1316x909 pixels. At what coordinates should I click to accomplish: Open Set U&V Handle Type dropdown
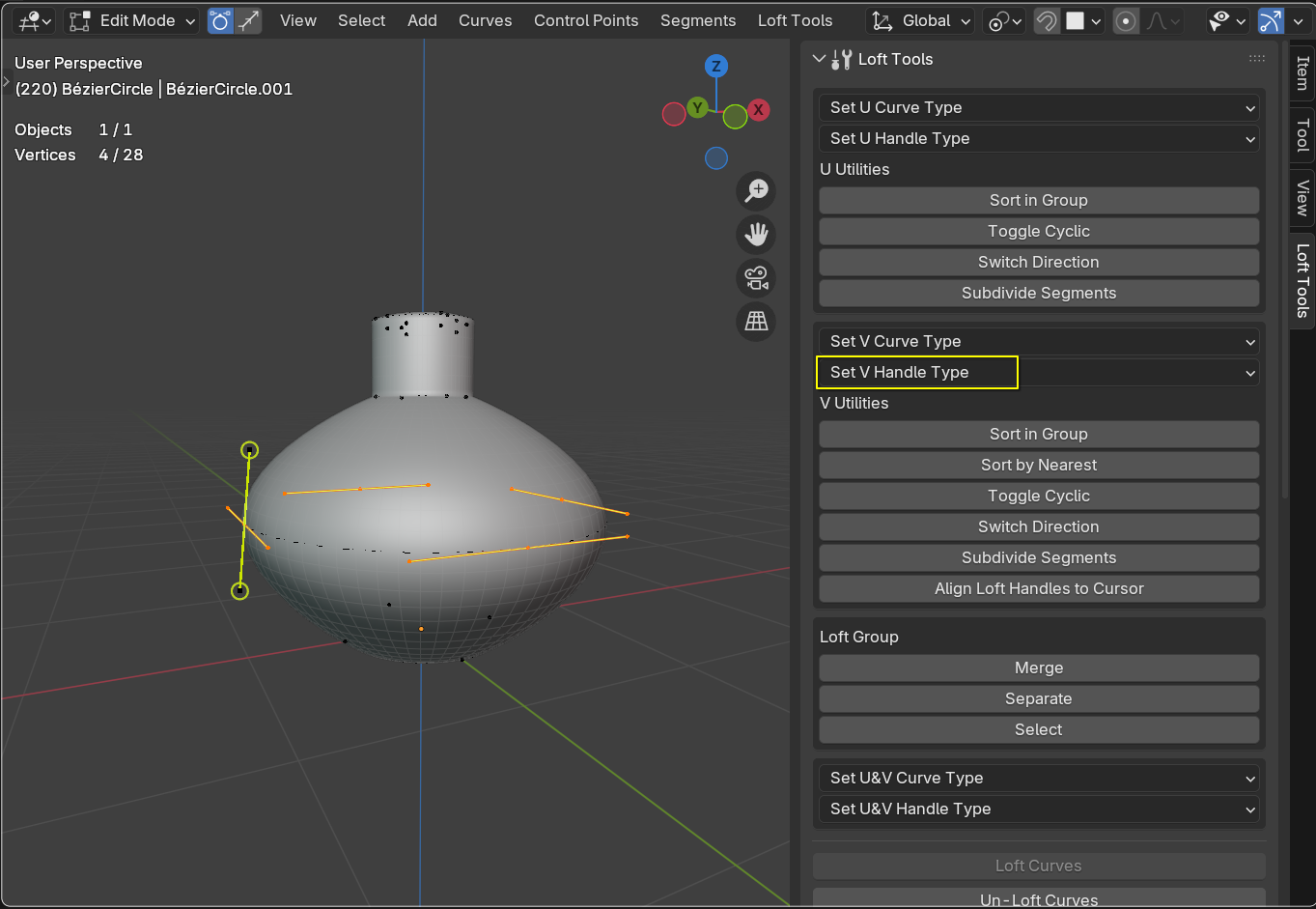point(1039,809)
